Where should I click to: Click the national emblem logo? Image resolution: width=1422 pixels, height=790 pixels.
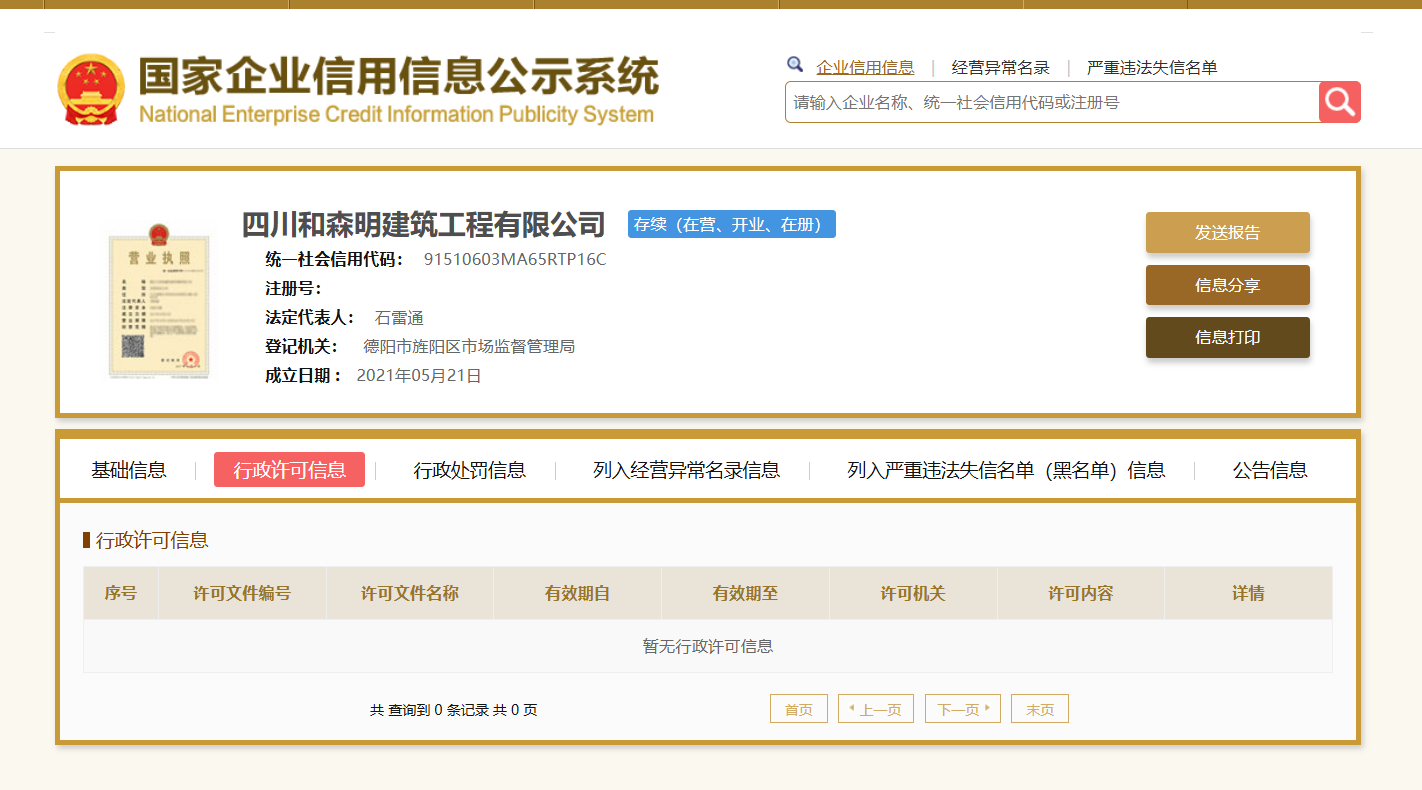(91, 89)
